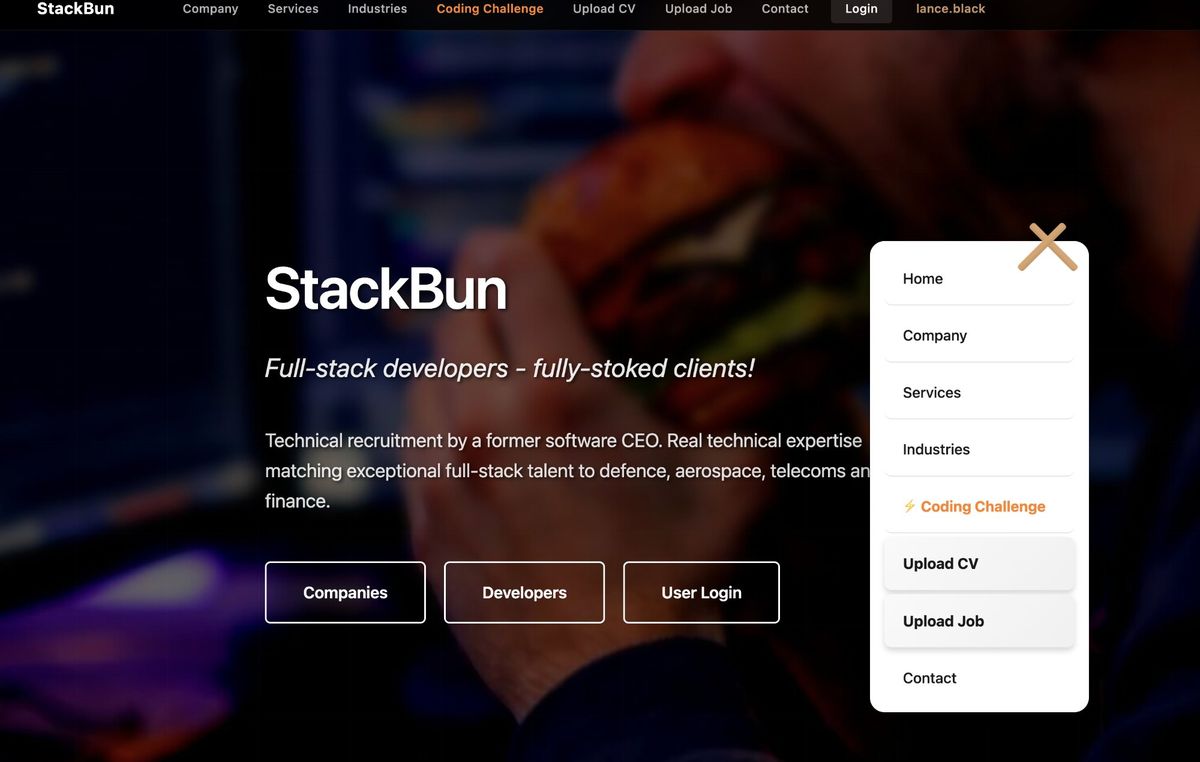Click the StackBun logo in the header
Image resolution: width=1200 pixels, height=762 pixels.
point(74,9)
